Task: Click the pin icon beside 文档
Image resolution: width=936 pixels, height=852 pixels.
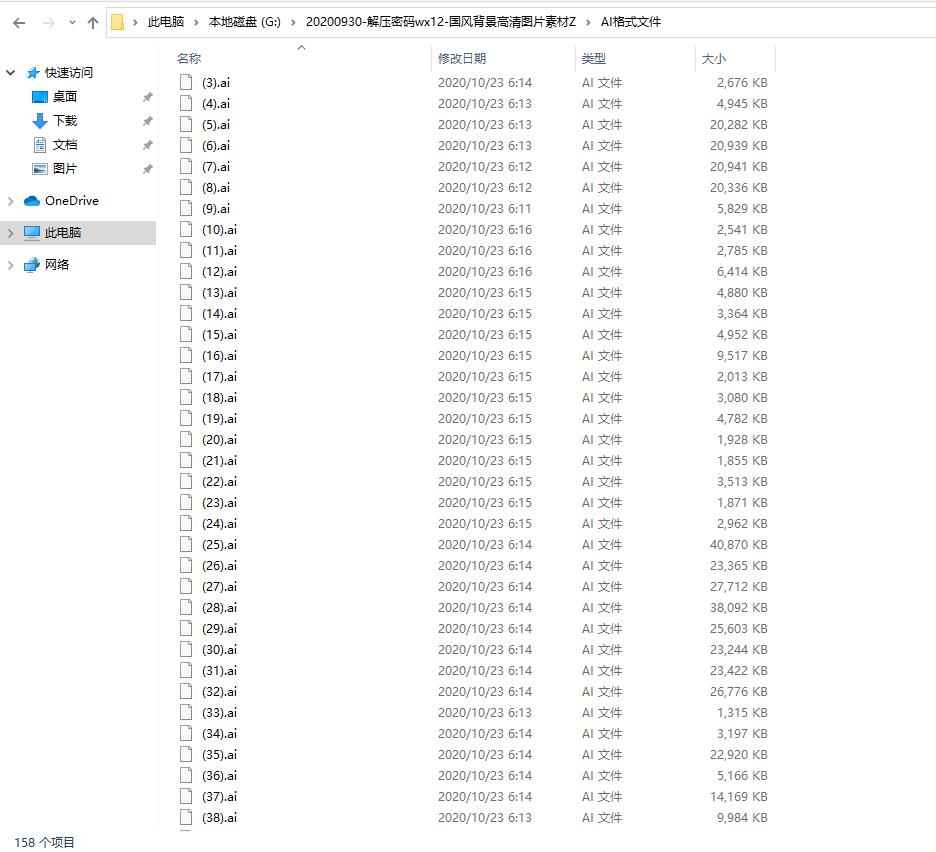Action: [x=147, y=145]
